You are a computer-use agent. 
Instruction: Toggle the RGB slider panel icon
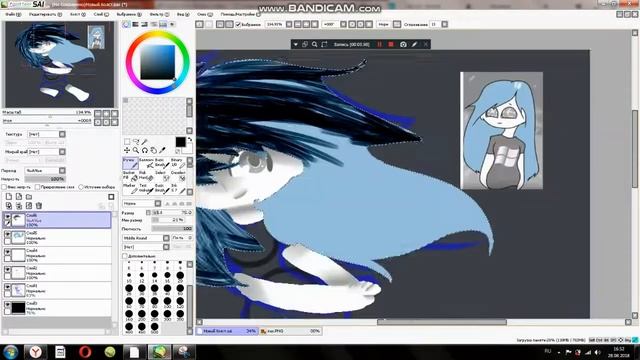(136, 24)
